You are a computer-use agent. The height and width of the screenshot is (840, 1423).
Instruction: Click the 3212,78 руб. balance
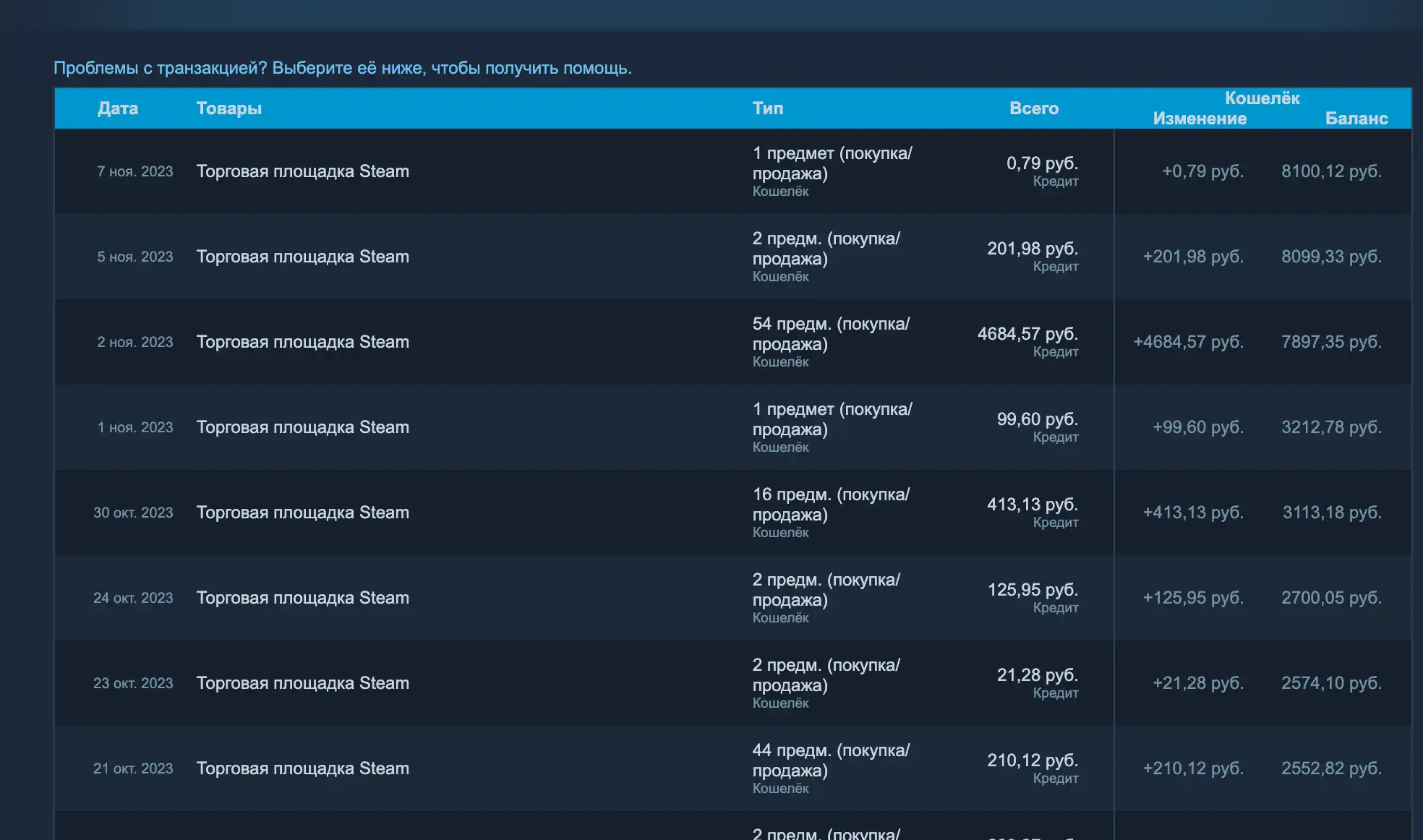[x=1332, y=427]
